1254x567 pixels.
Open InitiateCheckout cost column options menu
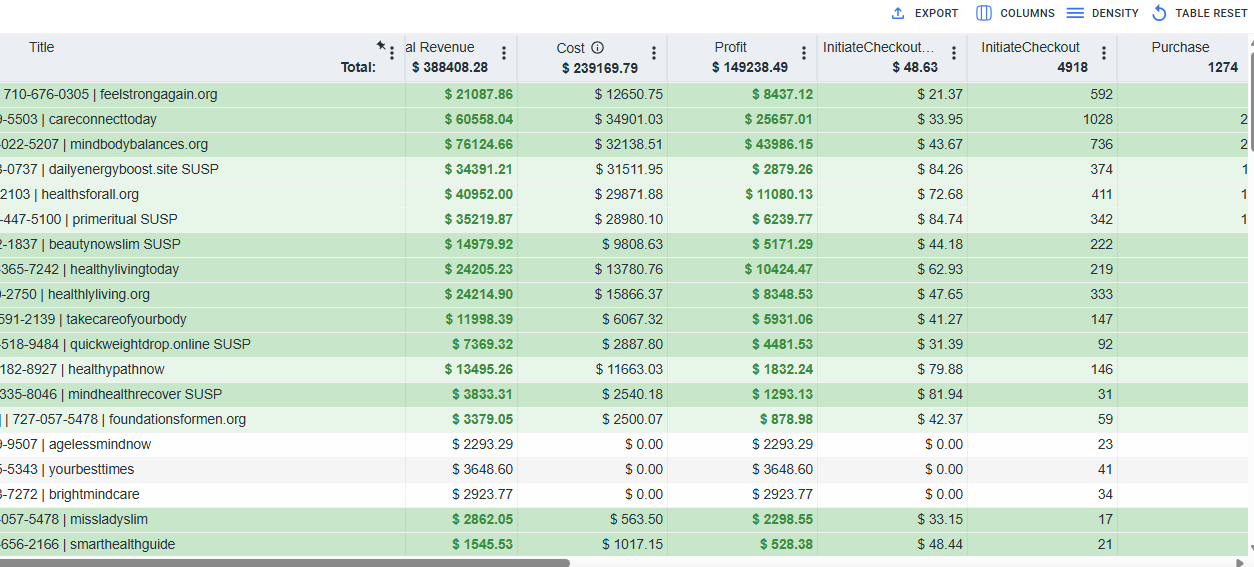click(954, 53)
